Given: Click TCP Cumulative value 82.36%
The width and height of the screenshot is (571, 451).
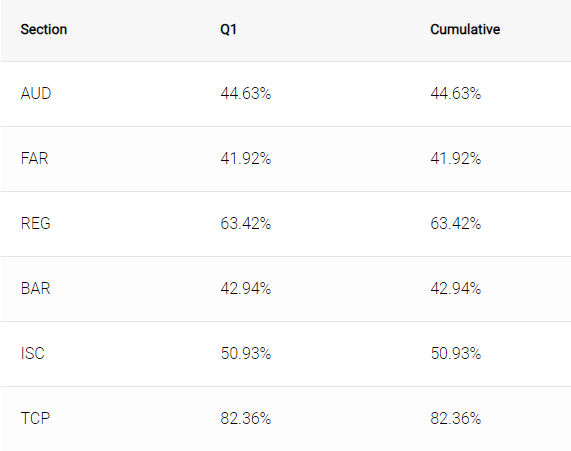Looking at the screenshot, I should click(x=456, y=418).
